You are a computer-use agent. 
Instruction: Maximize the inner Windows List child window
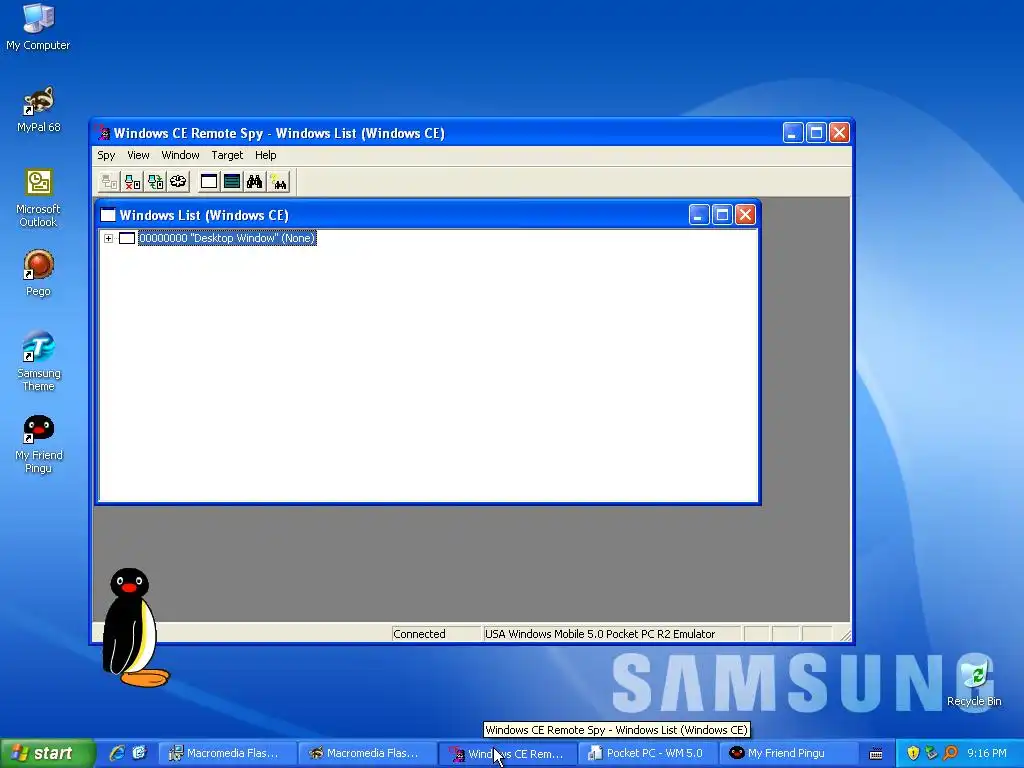pos(722,215)
